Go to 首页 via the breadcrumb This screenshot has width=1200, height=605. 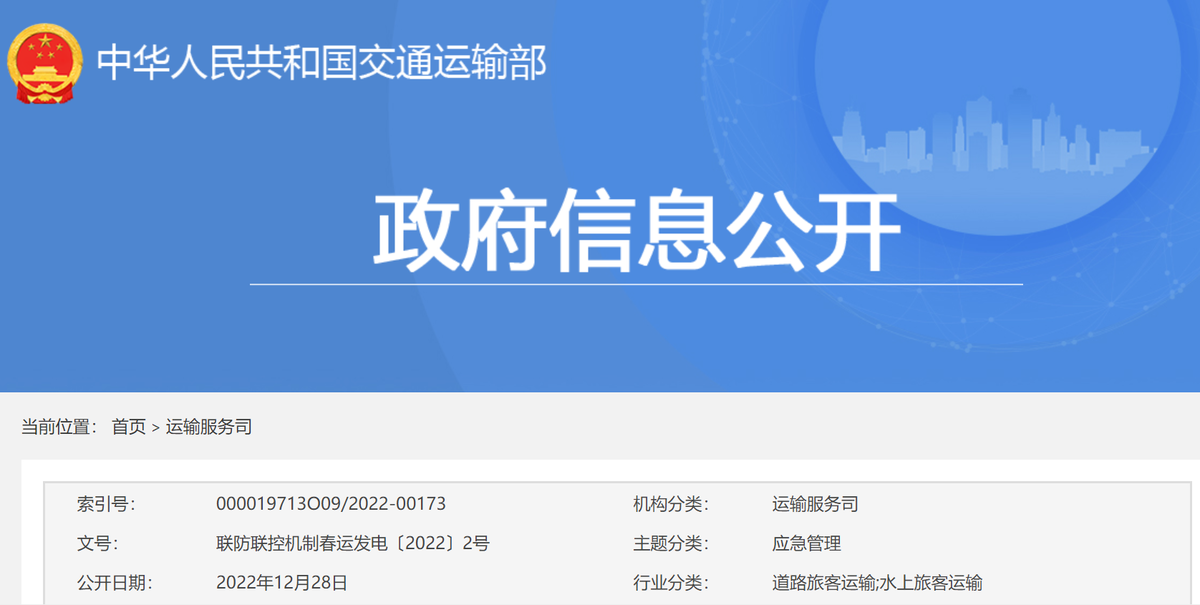[x=128, y=427]
